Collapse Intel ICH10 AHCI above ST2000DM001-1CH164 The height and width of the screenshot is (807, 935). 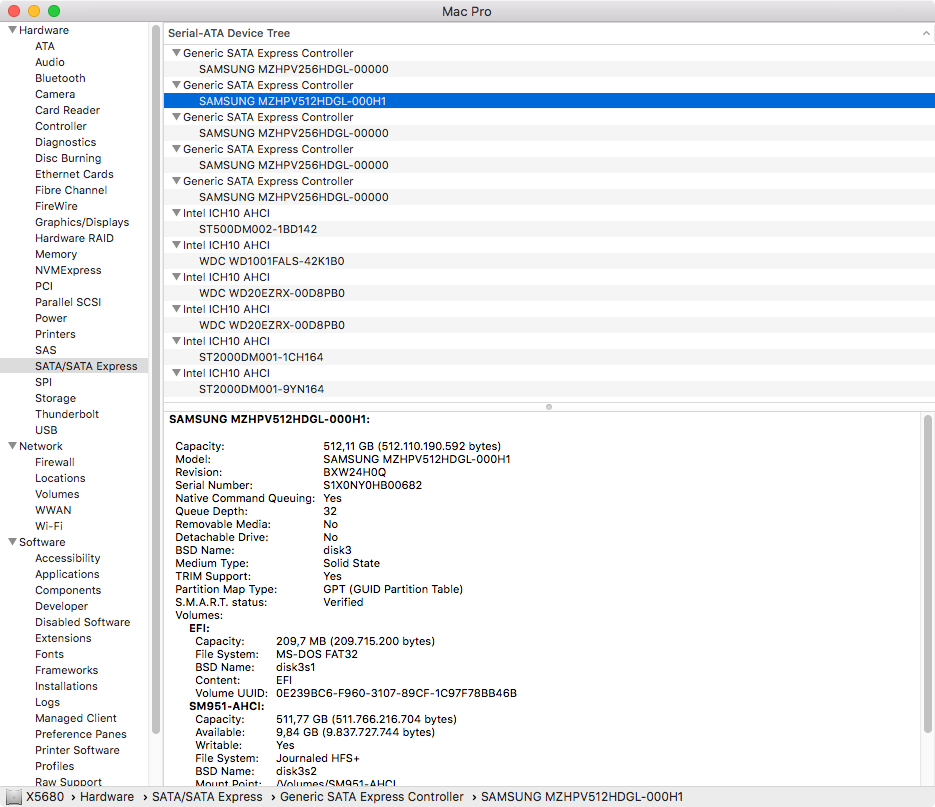coord(177,341)
